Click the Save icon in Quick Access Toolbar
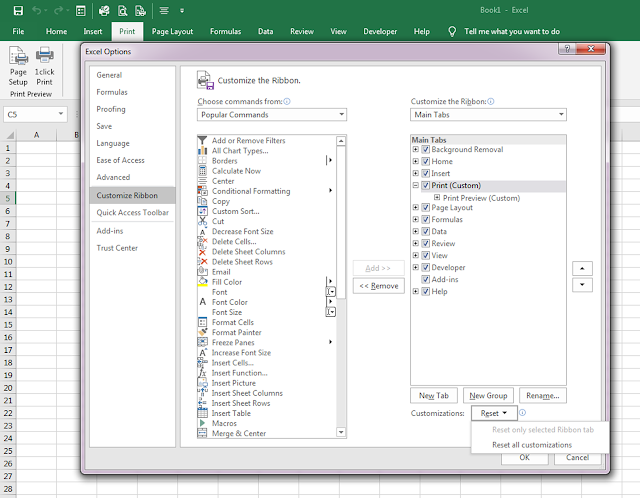 (18, 11)
